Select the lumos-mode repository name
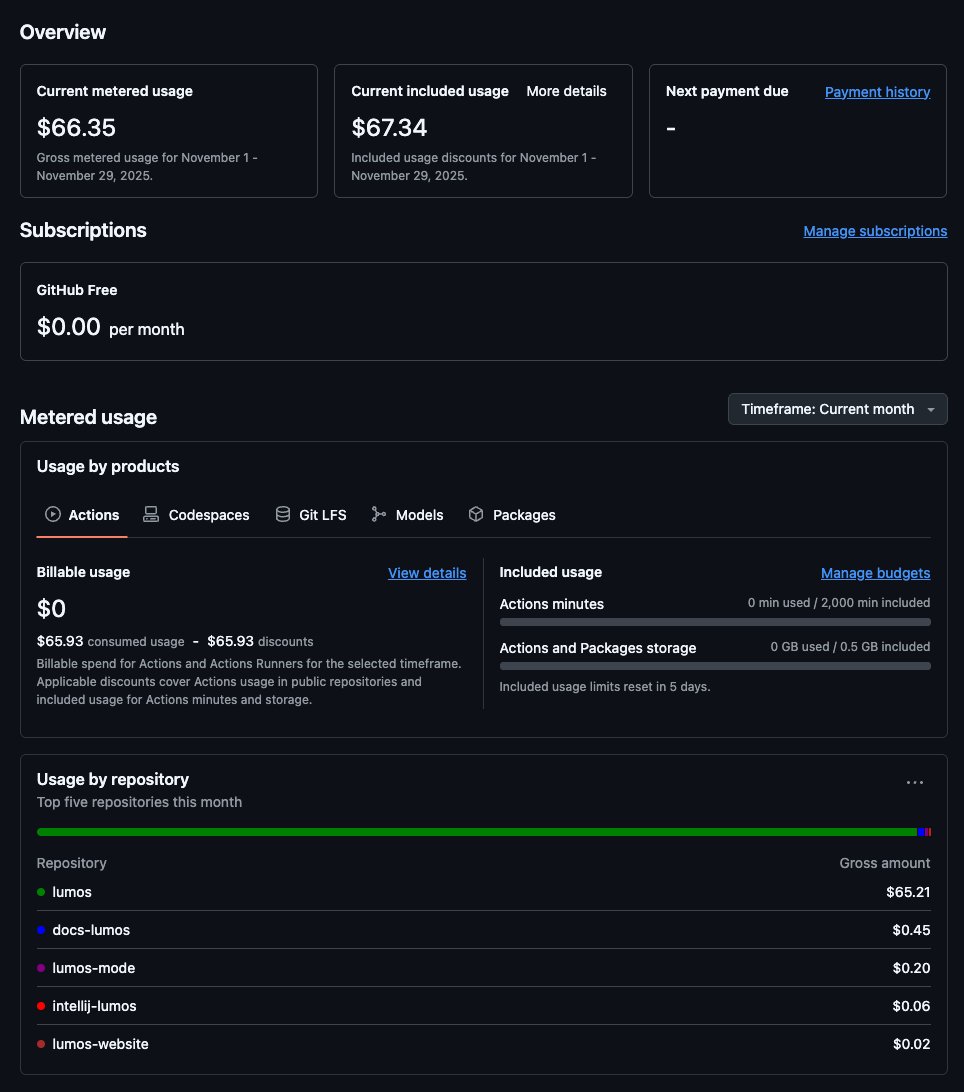The width and height of the screenshot is (964, 1092). pos(93,968)
